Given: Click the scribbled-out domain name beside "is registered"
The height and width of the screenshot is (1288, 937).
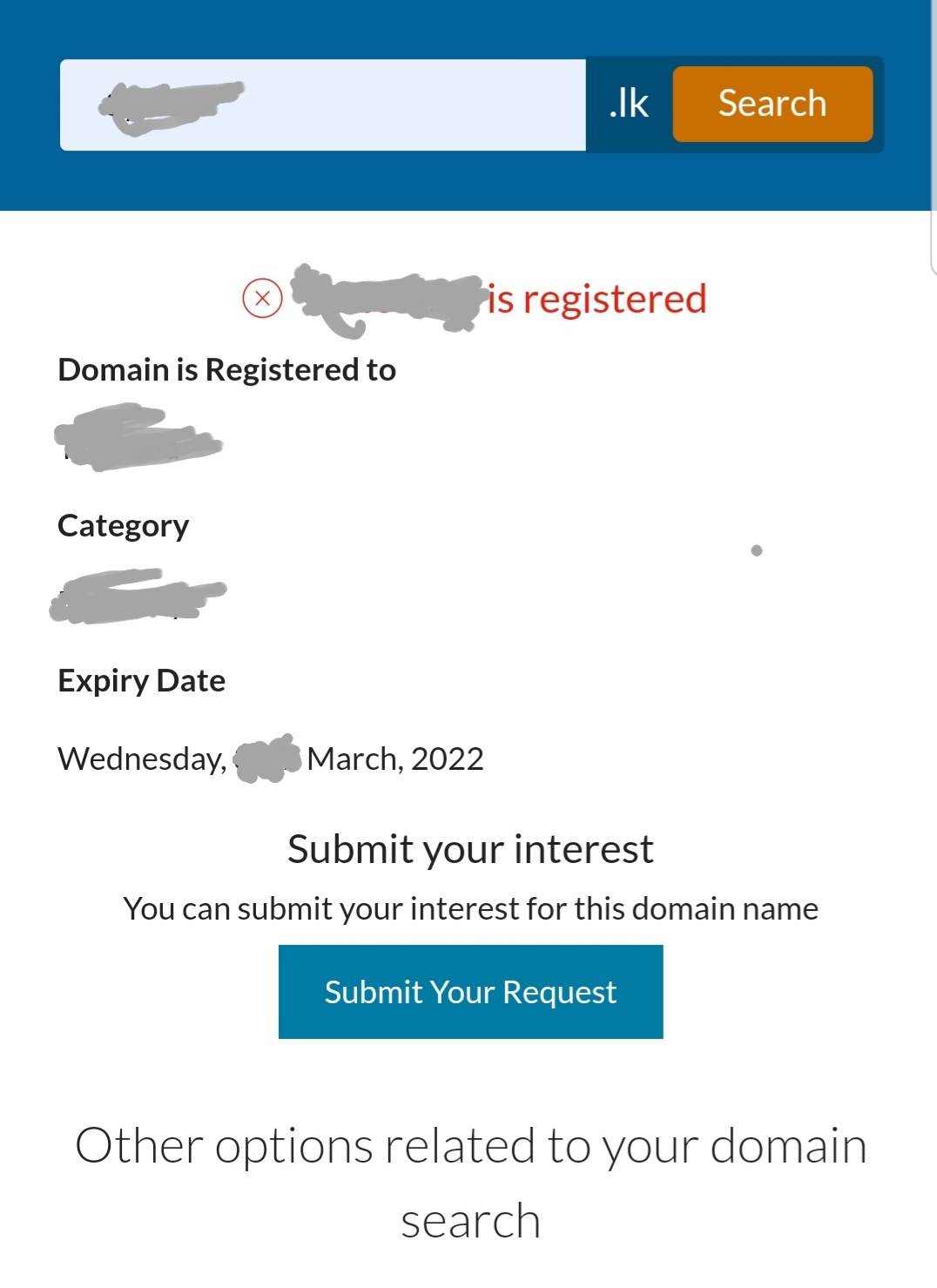Looking at the screenshot, I should tap(387, 299).
